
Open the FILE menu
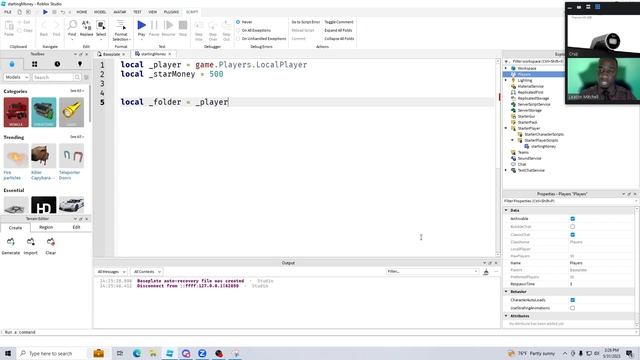pos(8,12)
